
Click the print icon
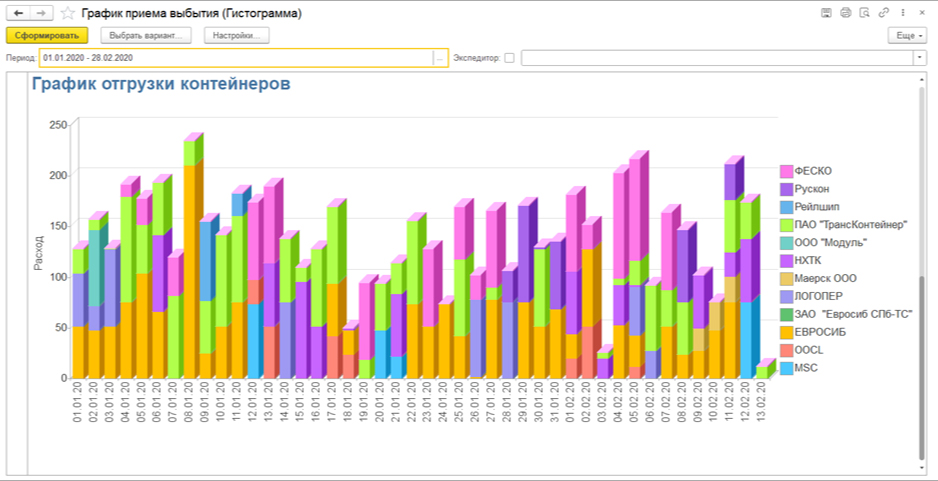tap(845, 13)
